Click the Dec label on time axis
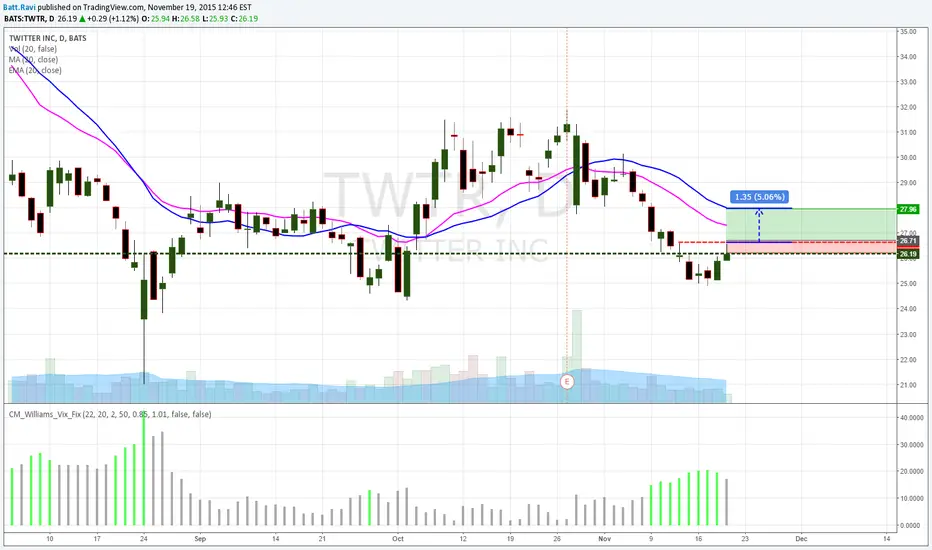Image resolution: width=932 pixels, height=550 pixels. click(x=801, y=539)
